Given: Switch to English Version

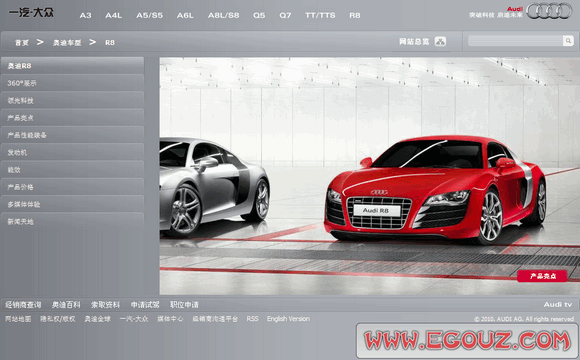Looking at the screenshot, I should [x=289, y=319].
